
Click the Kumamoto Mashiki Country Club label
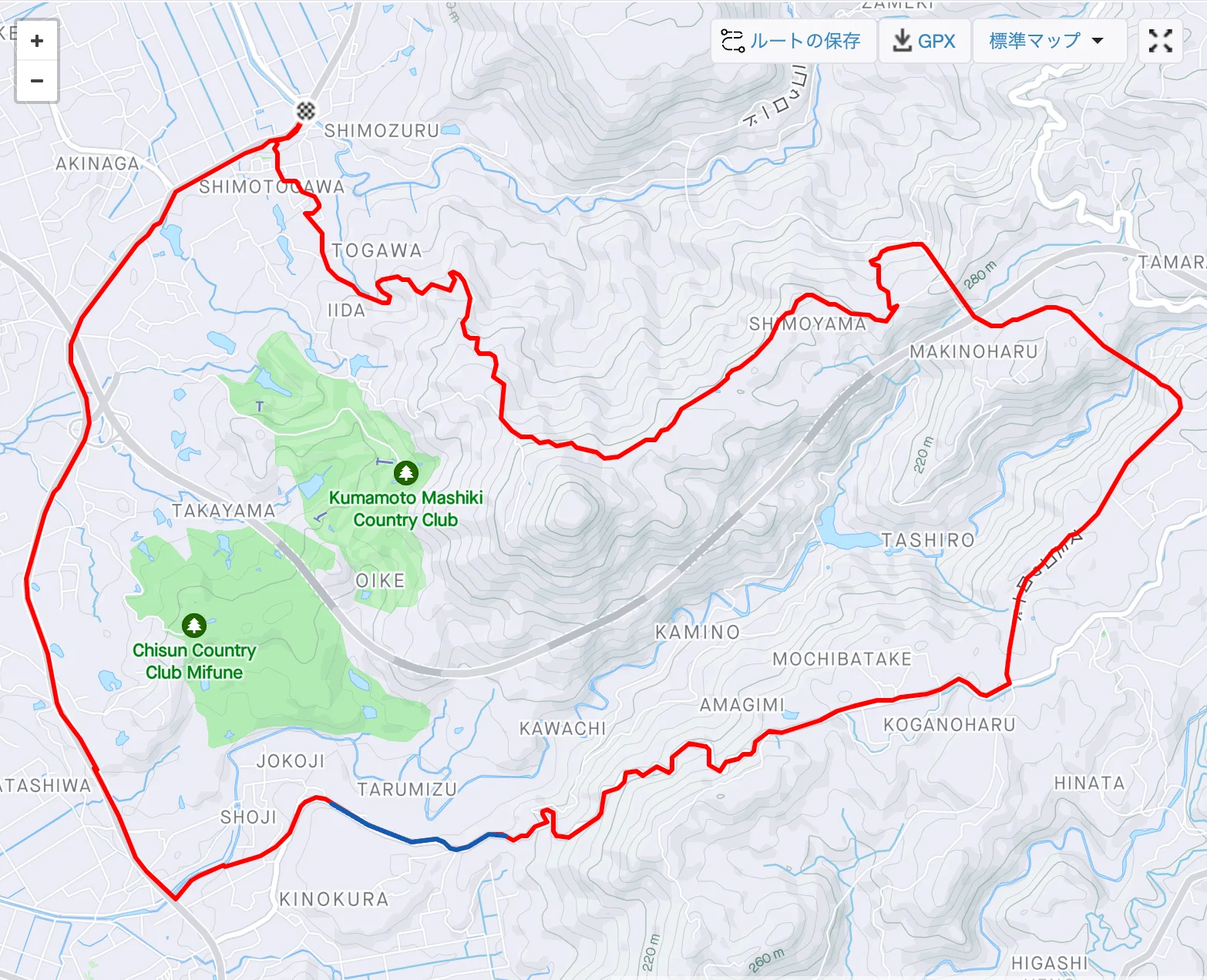405,508
